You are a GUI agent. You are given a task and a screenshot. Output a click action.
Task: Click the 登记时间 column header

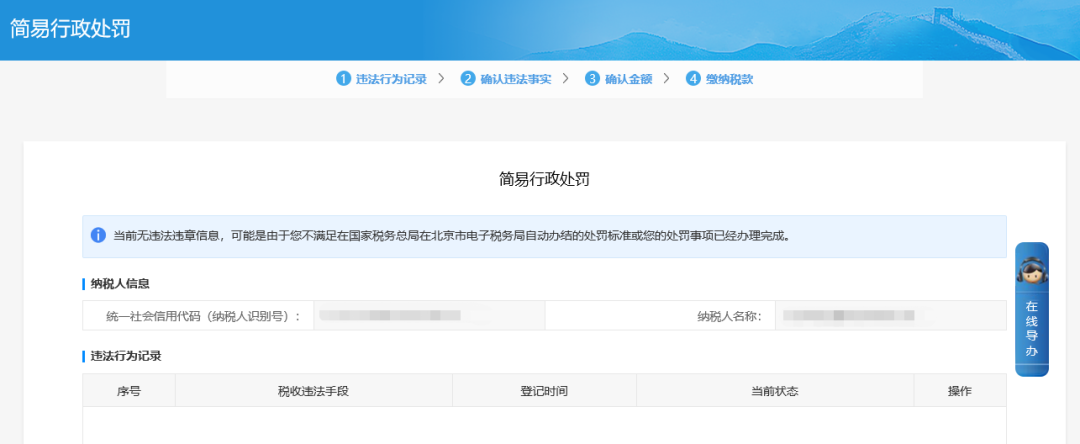pyautogui.click(x=544, y=390)
